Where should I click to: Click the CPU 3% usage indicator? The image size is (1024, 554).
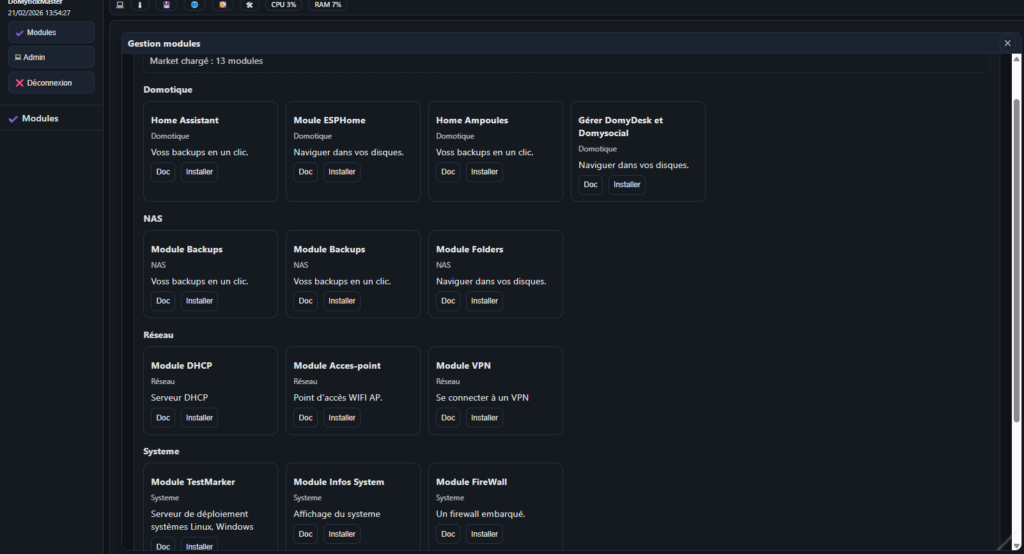pyautogui.click(x=284, y=5)
